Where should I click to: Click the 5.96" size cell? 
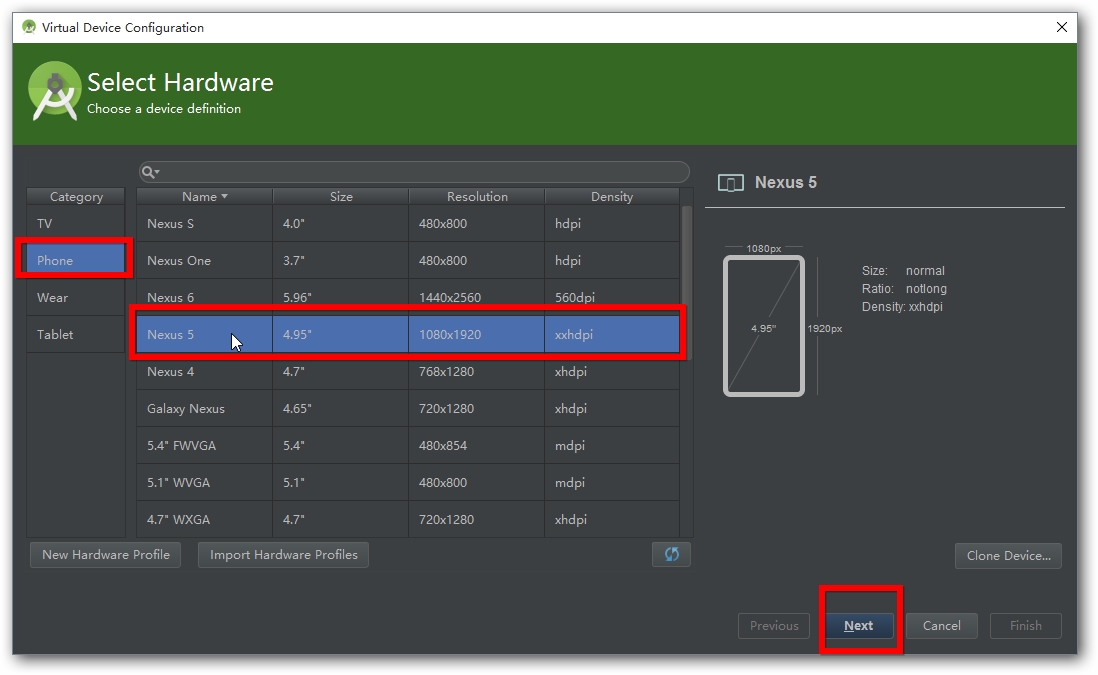(340, 298)
